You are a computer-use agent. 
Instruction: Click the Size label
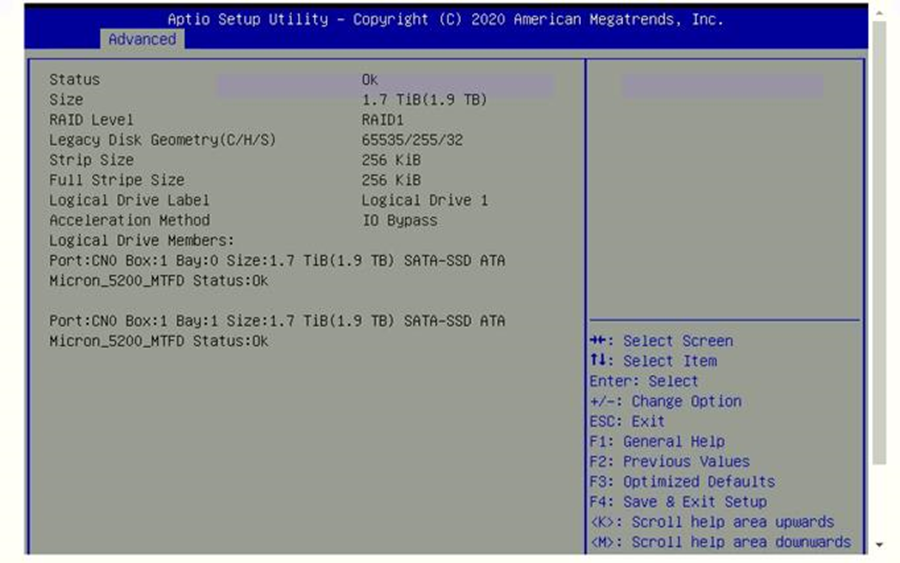66,99
